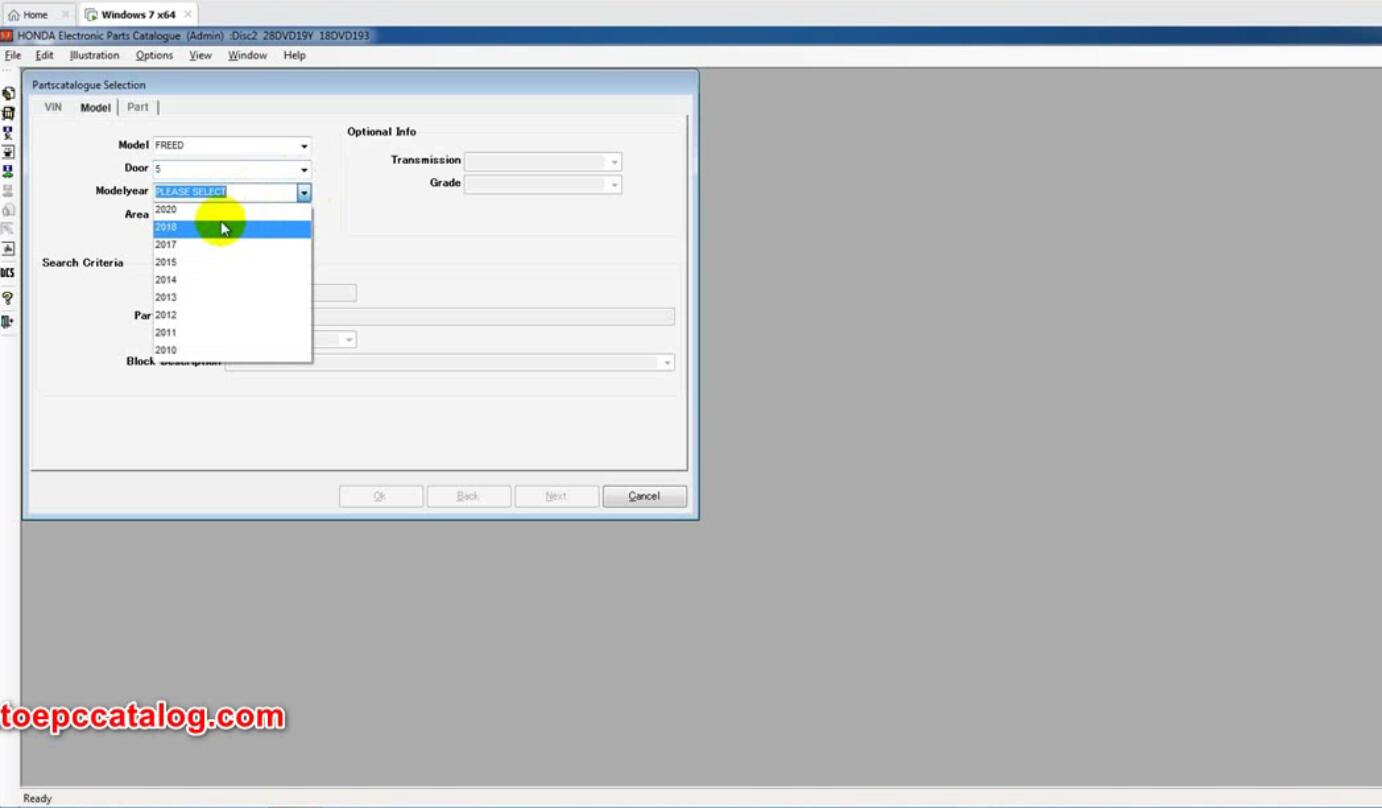Click the yellow question mark help icon

[8, 298]
